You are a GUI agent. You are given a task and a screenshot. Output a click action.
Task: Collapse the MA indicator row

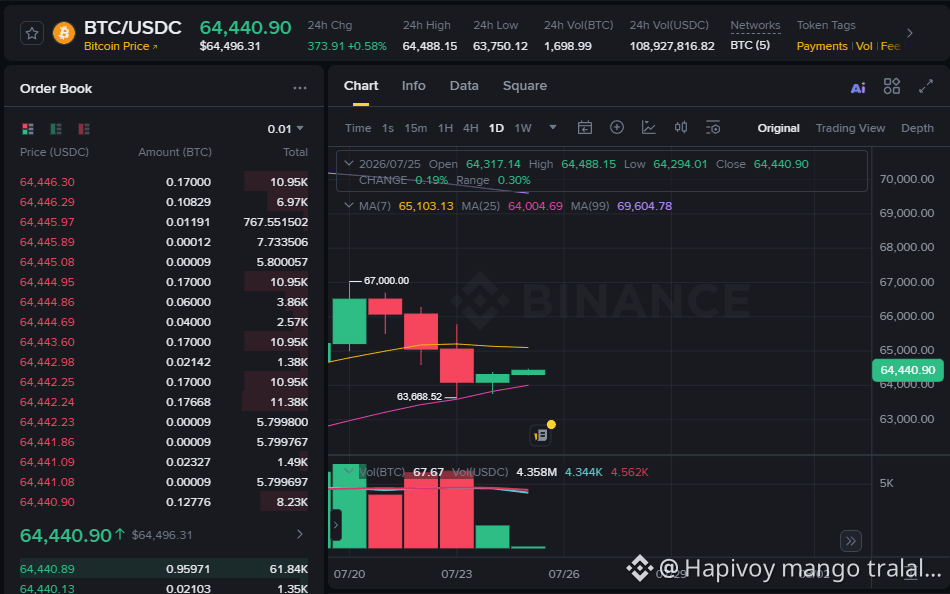tap(348, 205)
